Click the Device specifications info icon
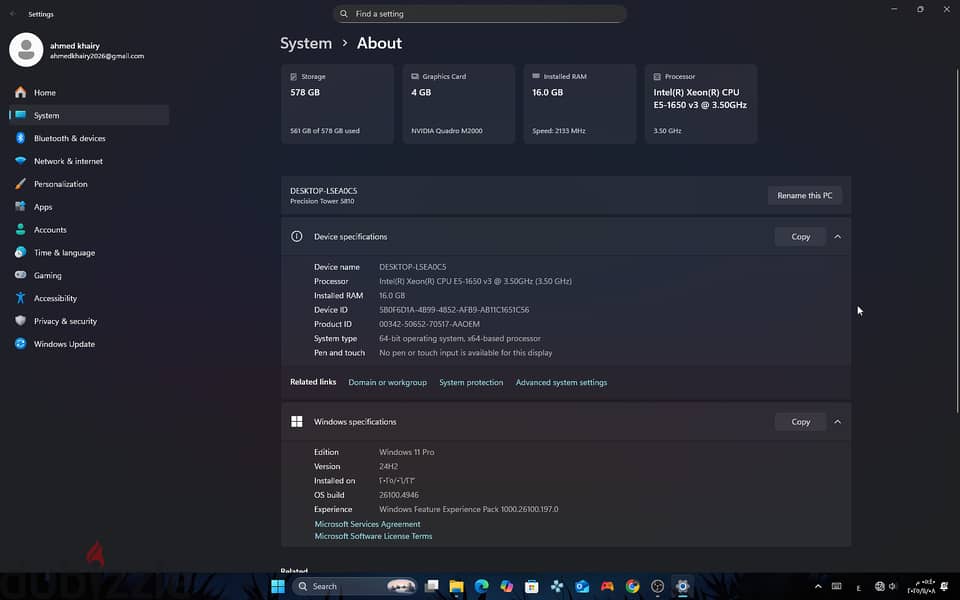This screenshot has height=600, width=960. click(297, 236)
